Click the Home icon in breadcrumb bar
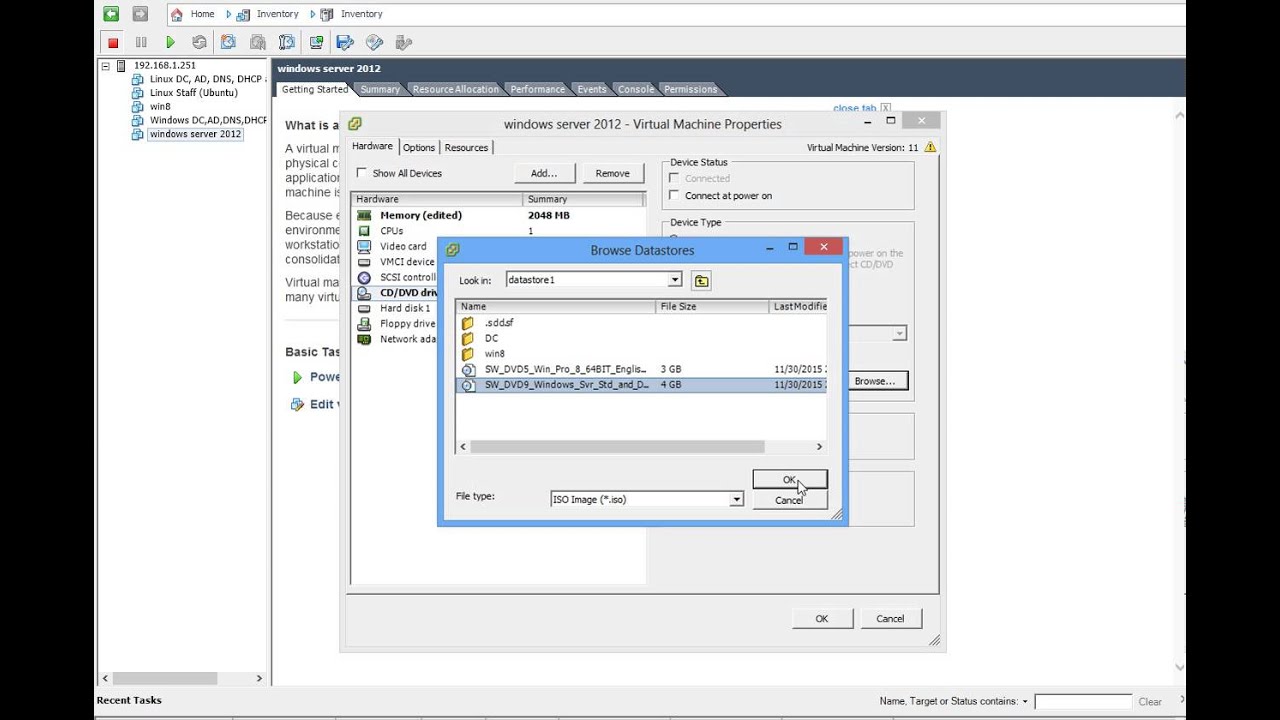This screenshot has height=720, width=1280. coord(177,14)
